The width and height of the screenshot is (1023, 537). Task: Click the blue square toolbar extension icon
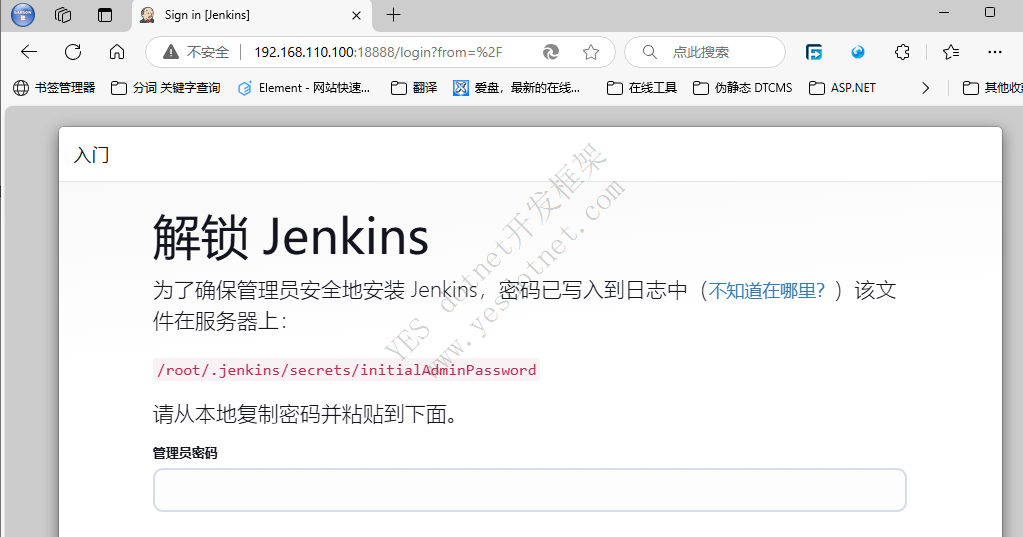(x=814, y=52)
